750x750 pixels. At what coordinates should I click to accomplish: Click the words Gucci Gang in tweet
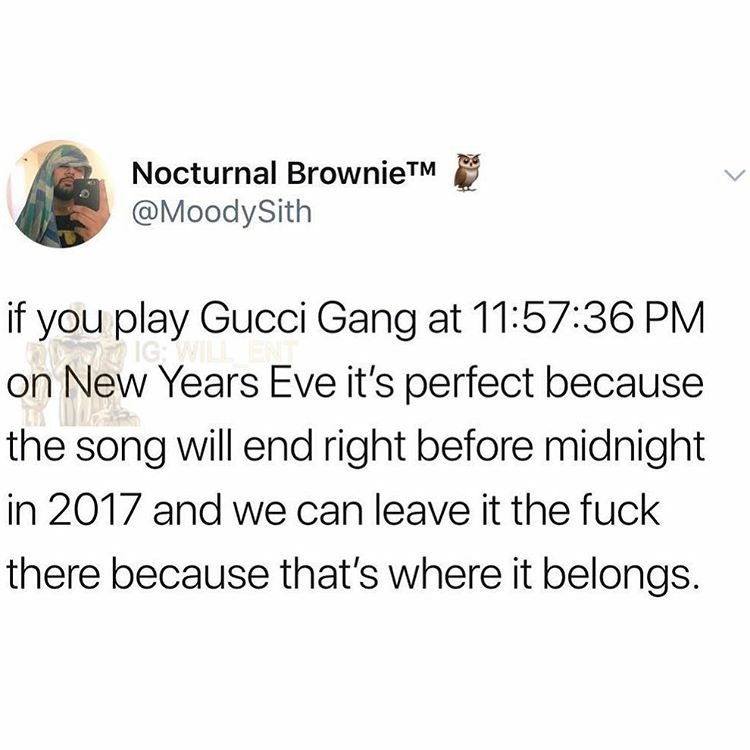click(x=308, y=320)
